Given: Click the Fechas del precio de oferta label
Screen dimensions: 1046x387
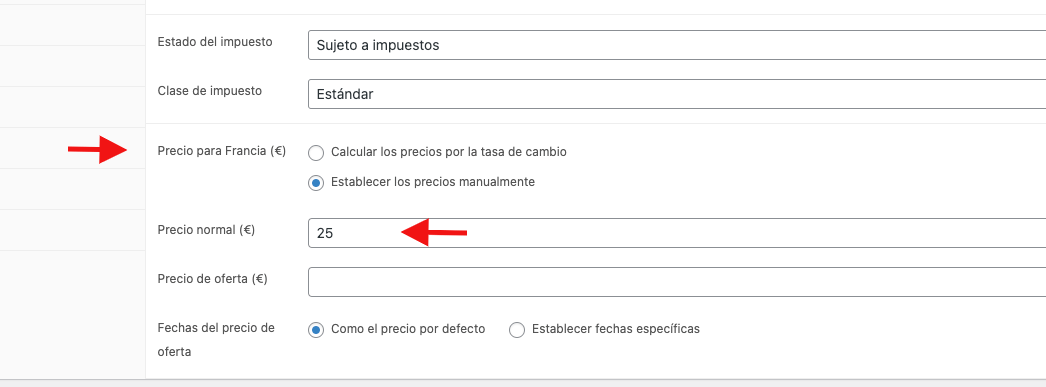Looking at the screenshot, I should 216,340.
